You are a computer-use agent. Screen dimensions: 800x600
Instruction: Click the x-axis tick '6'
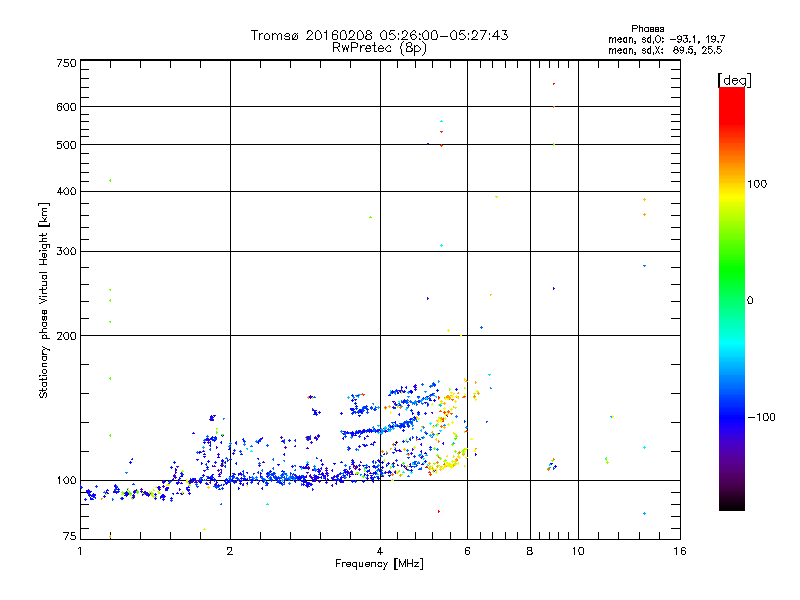[x=467, y=551]
